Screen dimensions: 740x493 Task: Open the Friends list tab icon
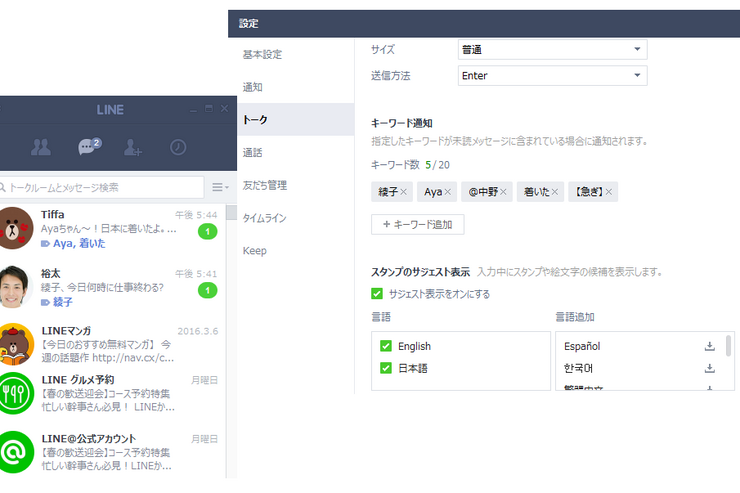tap(41, 147)
